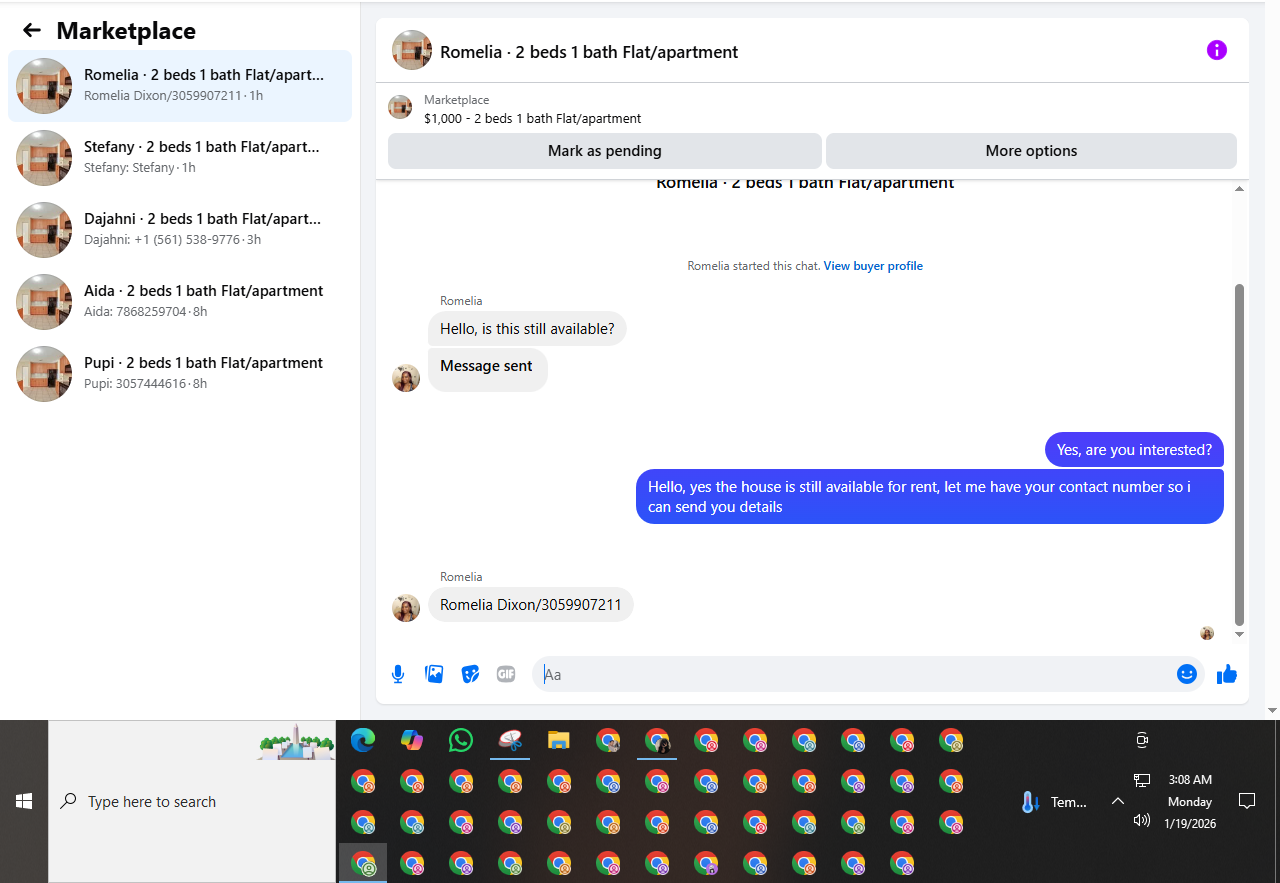Viewport: 1280px width, 883px height.
Task: Click Romelia's avatar beside "Message sent"
Action: 406,378
